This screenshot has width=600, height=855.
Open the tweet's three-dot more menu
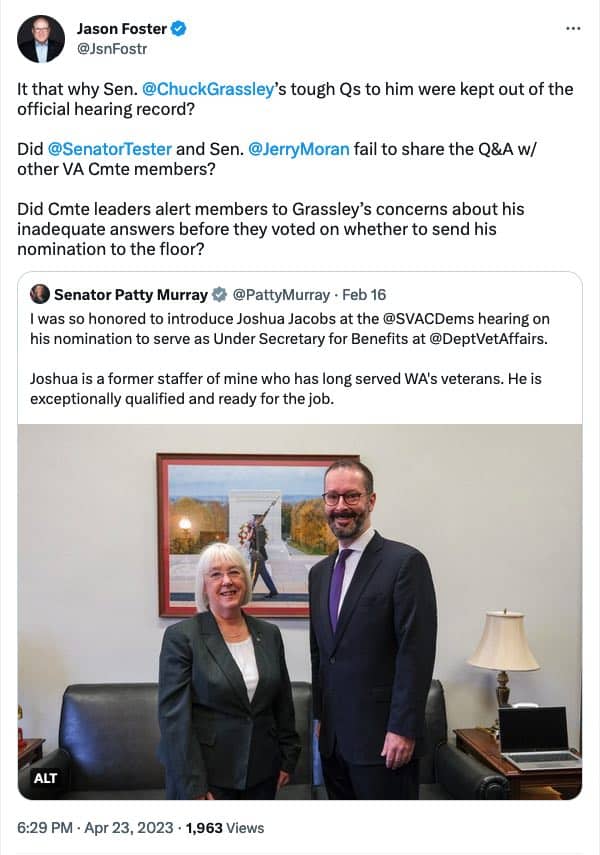point(572,28)
